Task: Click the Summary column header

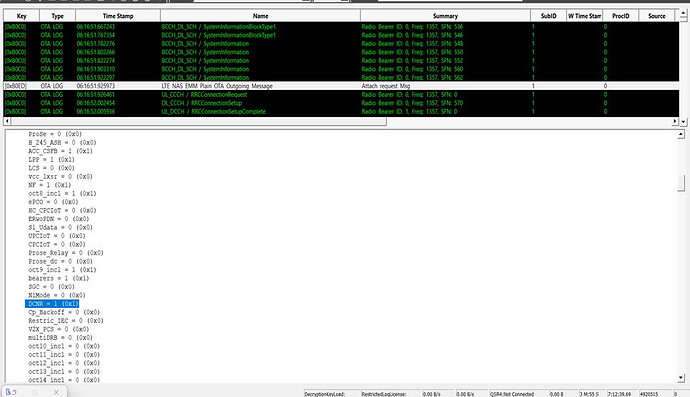Action: (x=445, y=16)
